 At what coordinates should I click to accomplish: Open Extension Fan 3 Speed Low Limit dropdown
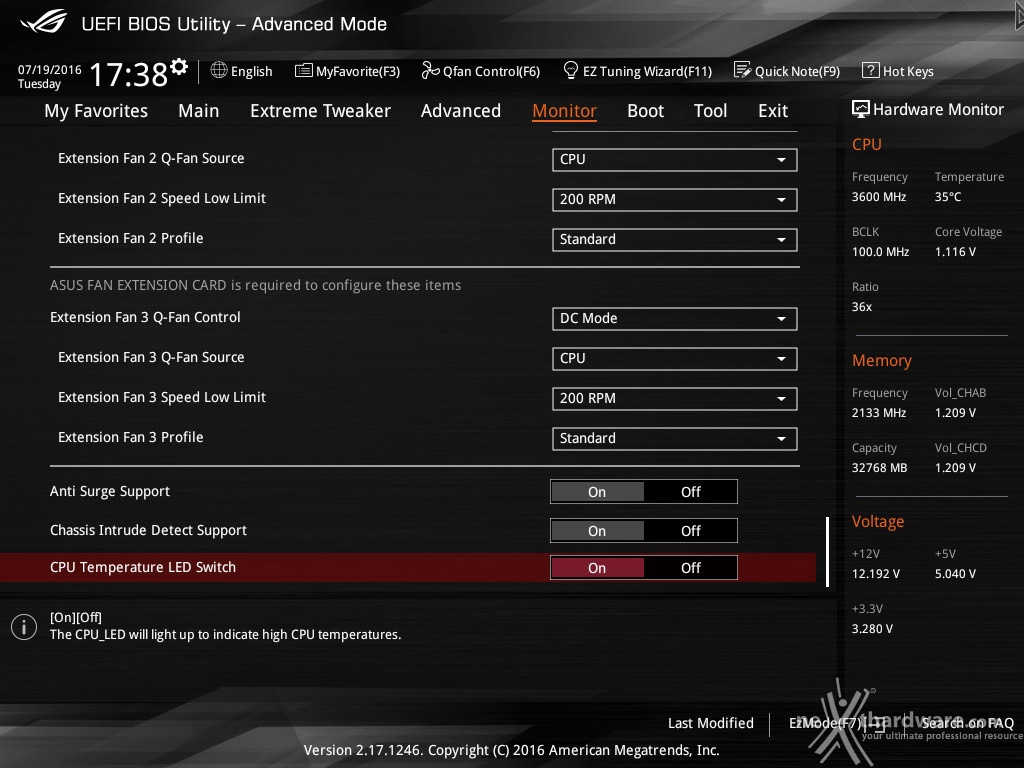point(674,398)
